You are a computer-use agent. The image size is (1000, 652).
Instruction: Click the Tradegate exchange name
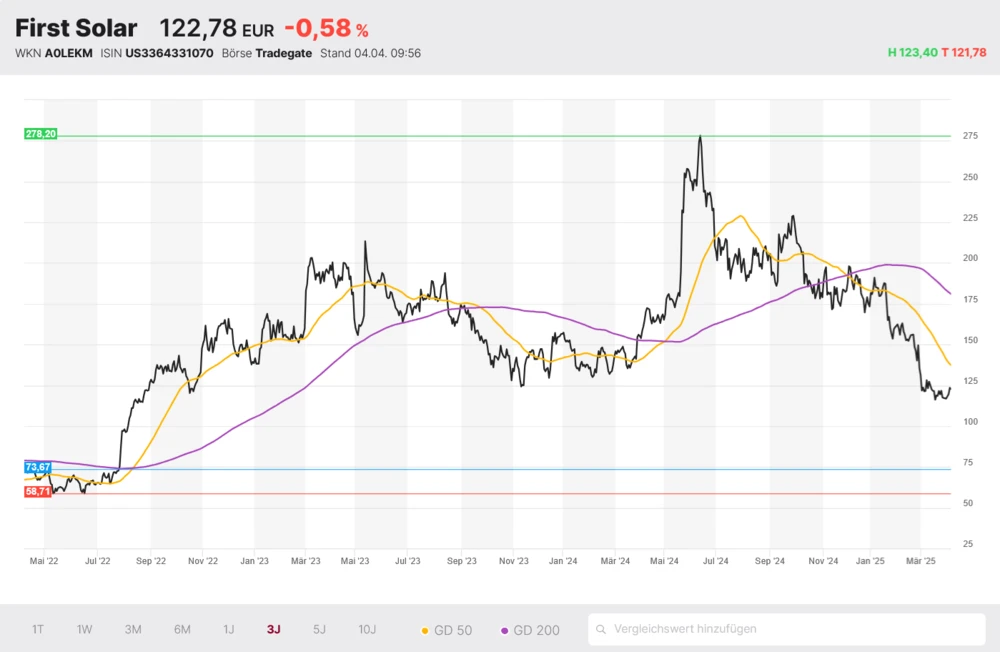pos(283,53)
